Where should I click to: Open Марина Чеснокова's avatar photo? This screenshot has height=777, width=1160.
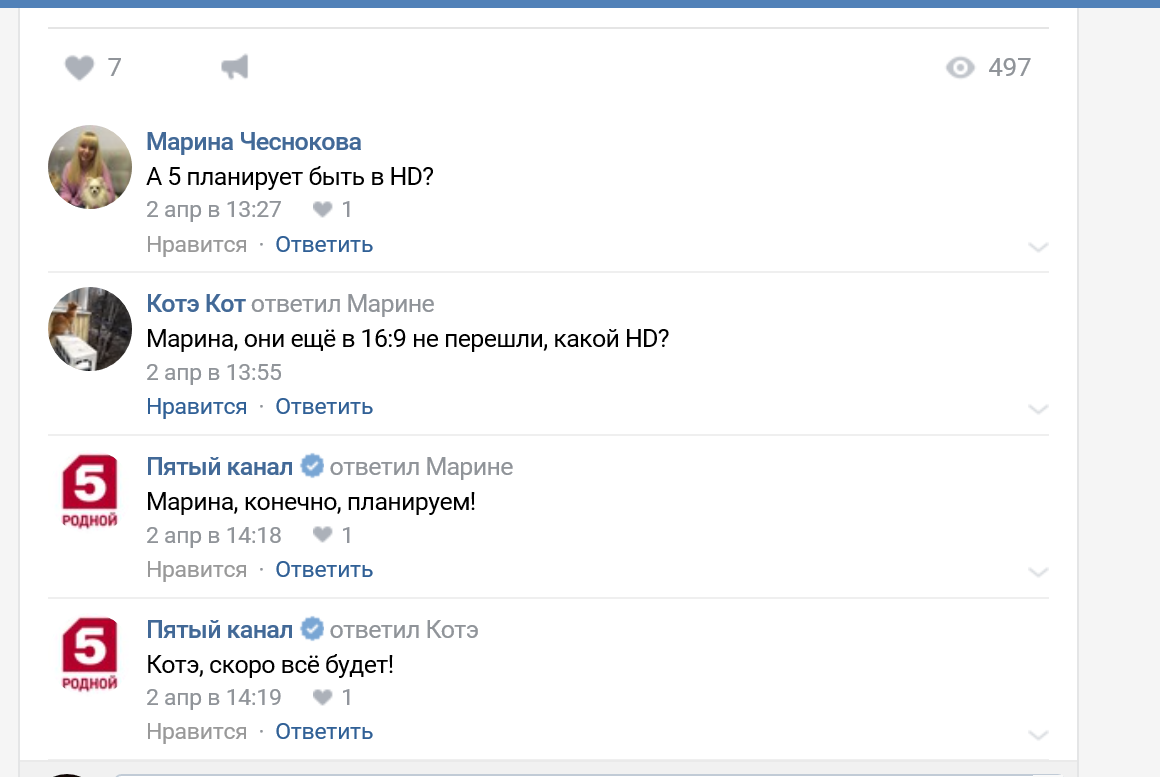tap(90, 167)
